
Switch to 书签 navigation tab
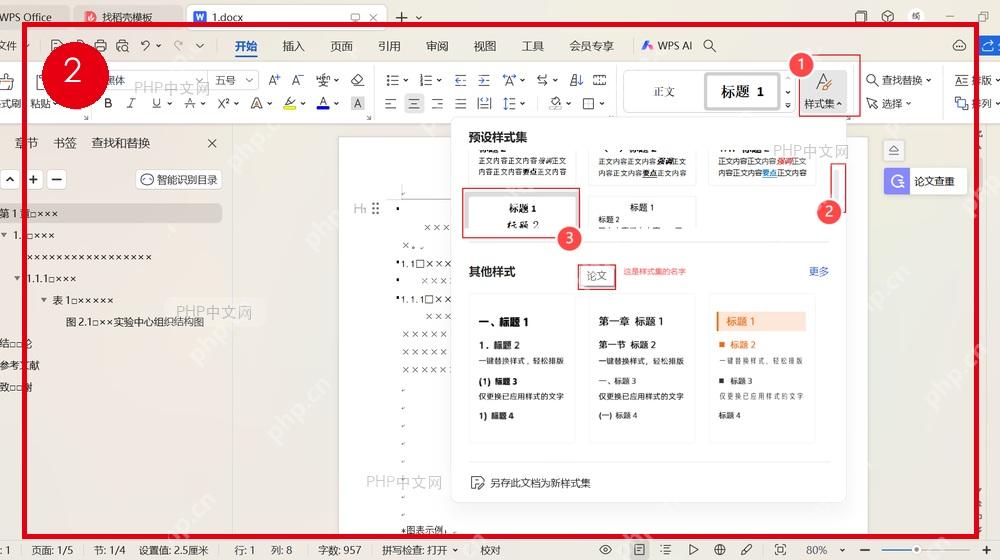[x=64, y=143]
